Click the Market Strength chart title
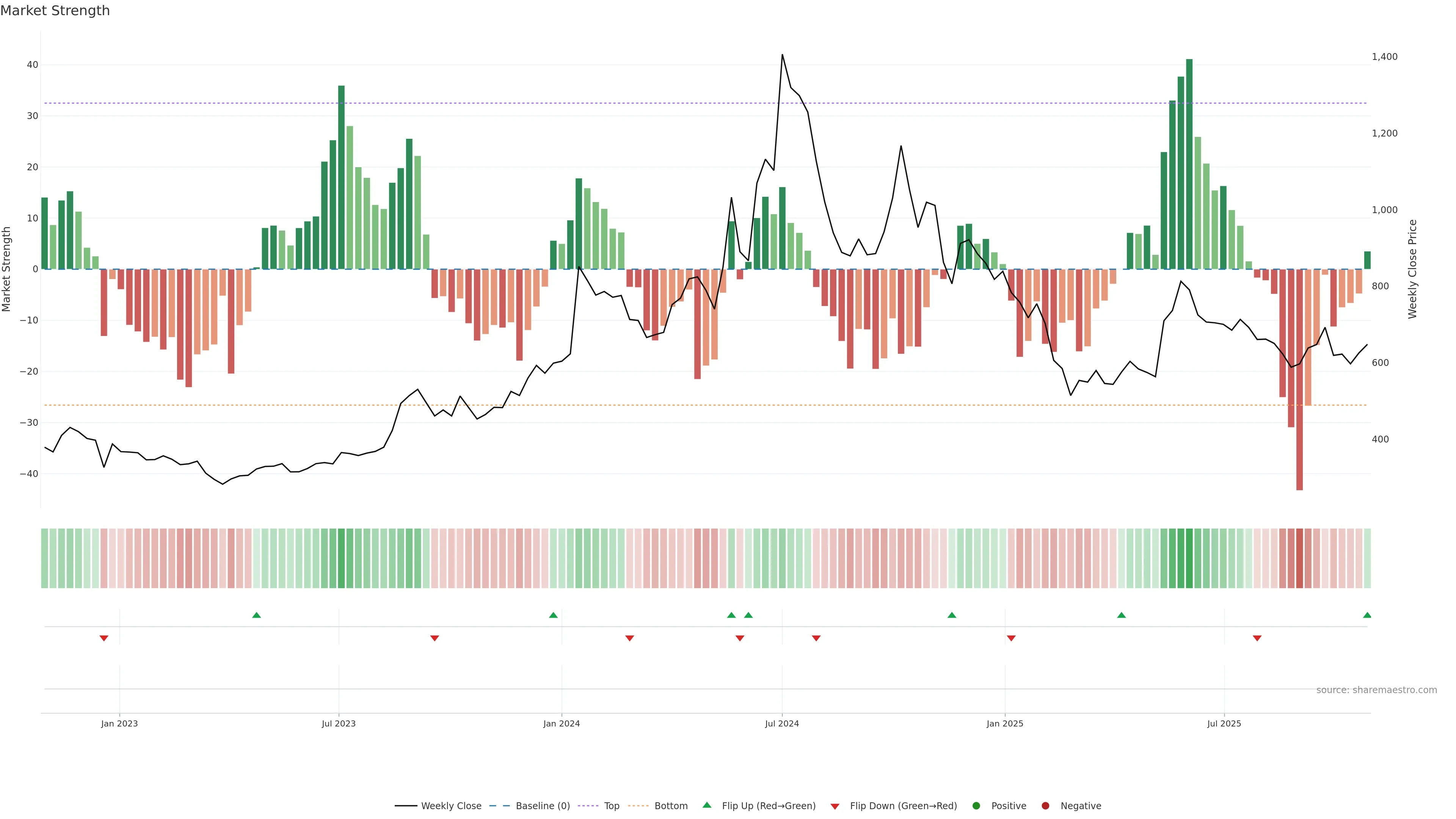 pos(55,11)
